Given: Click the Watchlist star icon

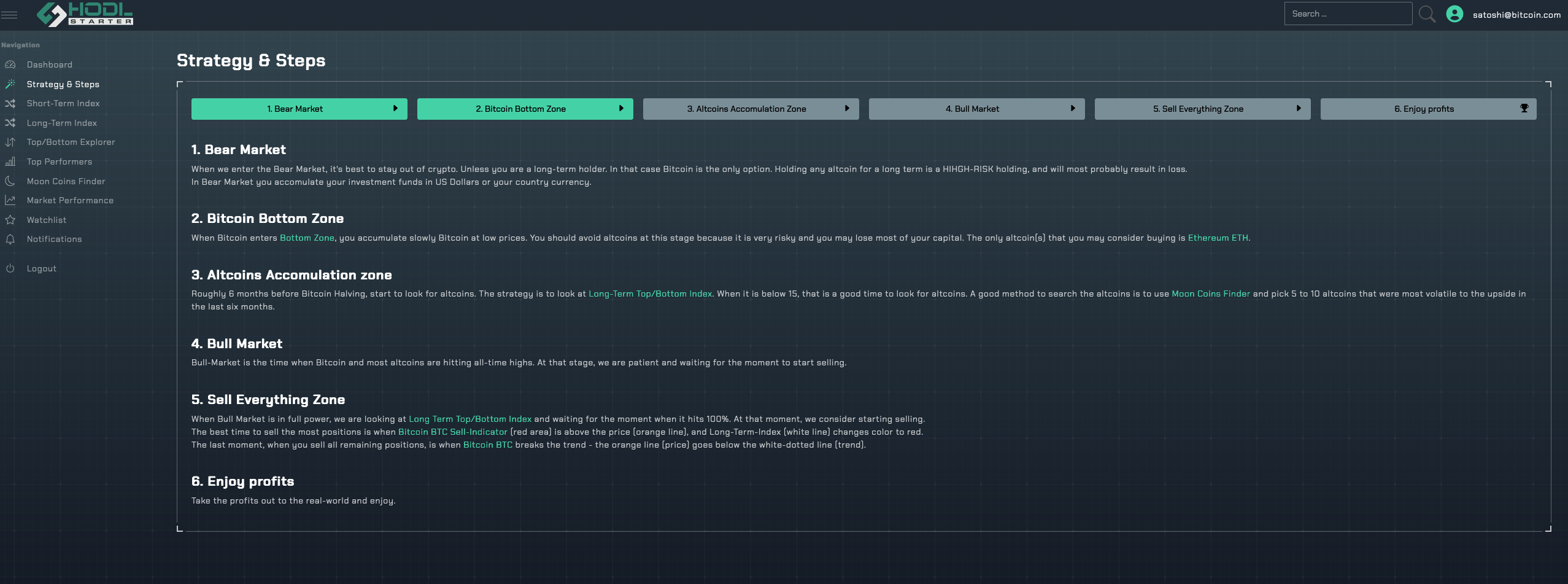Looking at the screenshot, I should (x=10, y=220).
